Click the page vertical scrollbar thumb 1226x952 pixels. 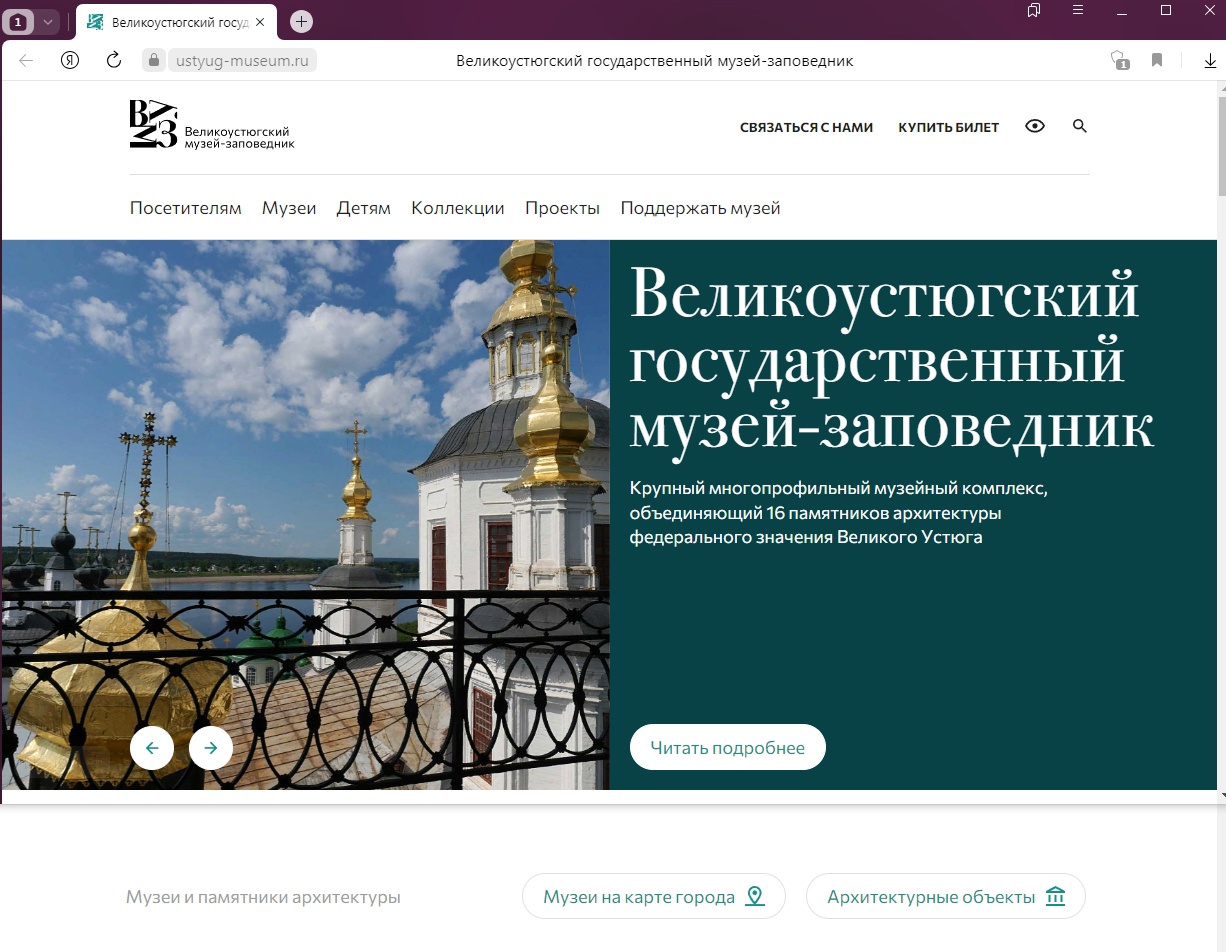(1220, 145)
